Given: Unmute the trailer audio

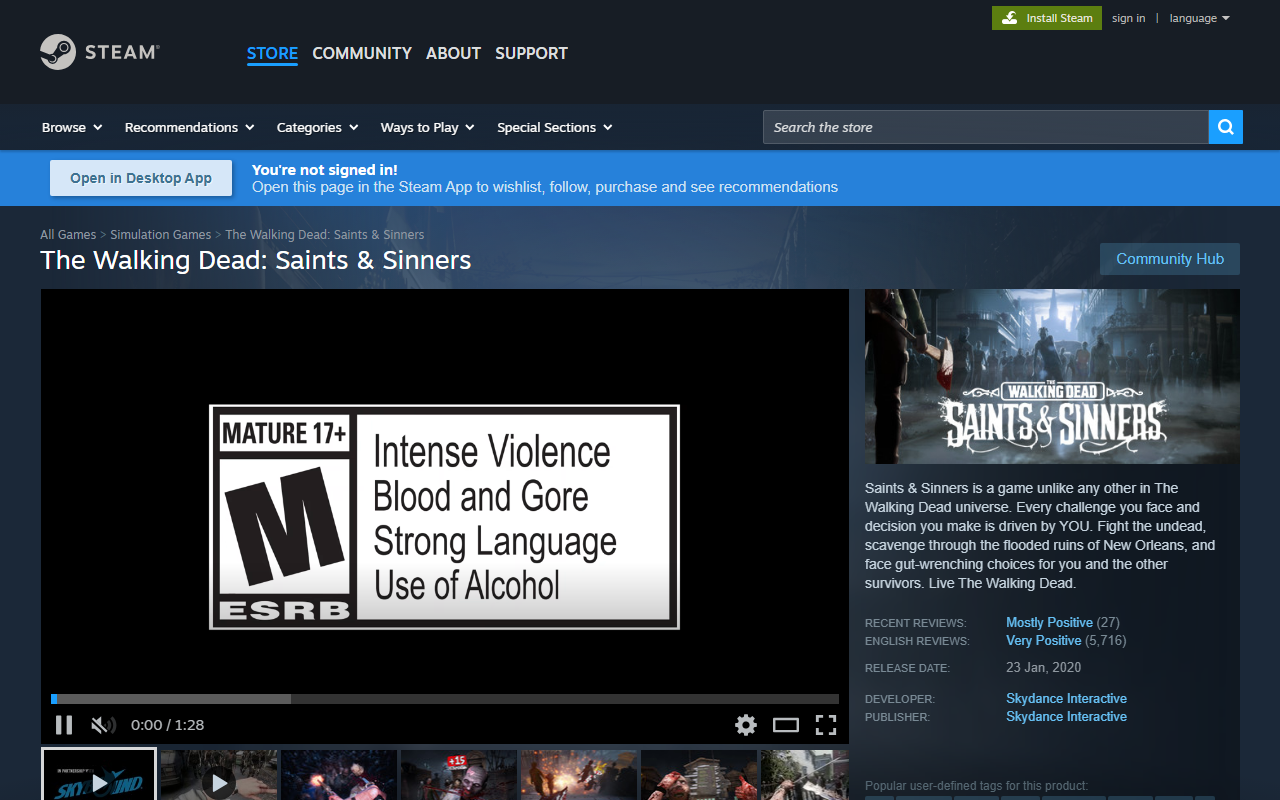Looking at the screenshot, I should (x=103, y=725).
